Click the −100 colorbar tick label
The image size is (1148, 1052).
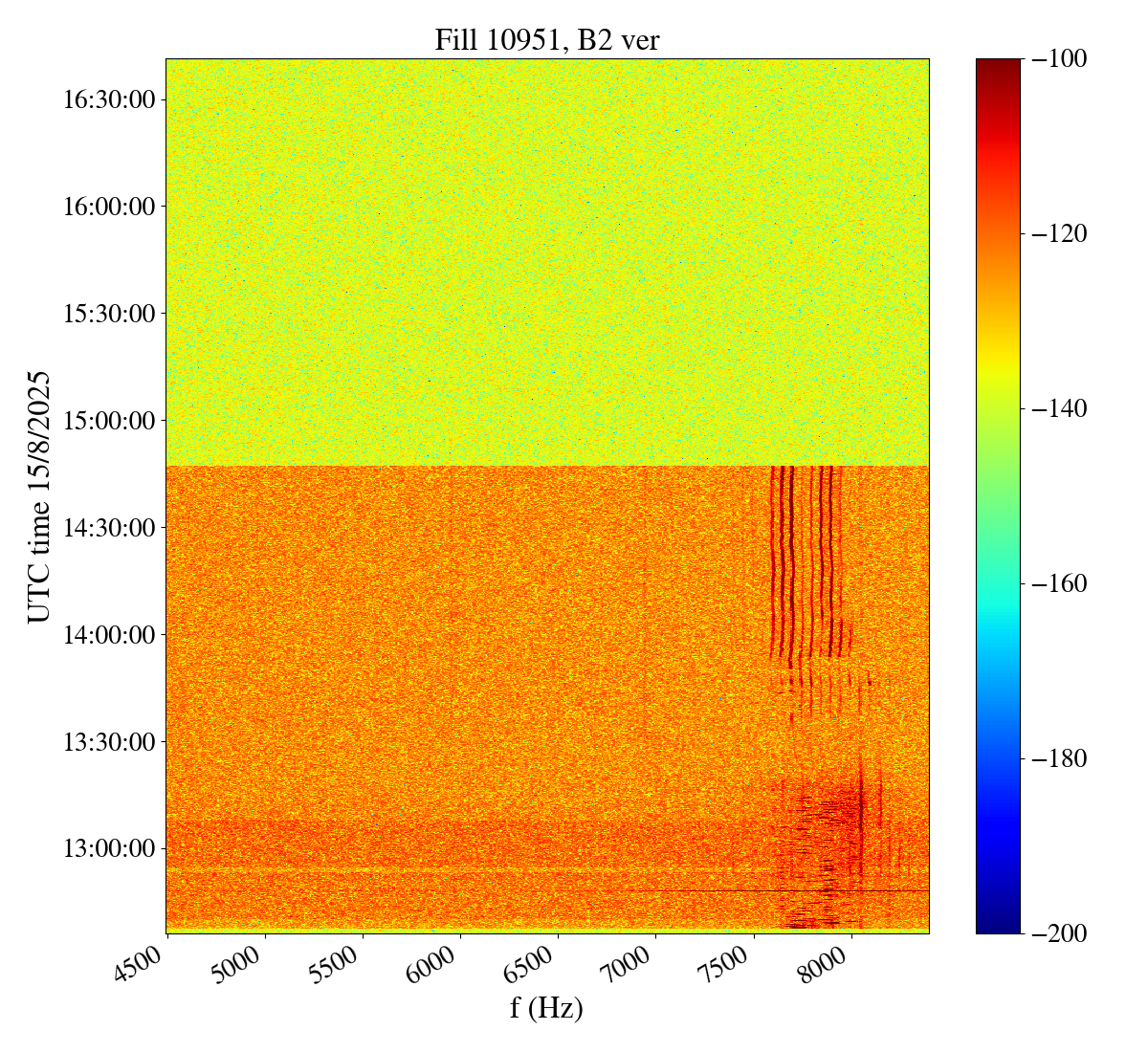[x=1056, y=59]
